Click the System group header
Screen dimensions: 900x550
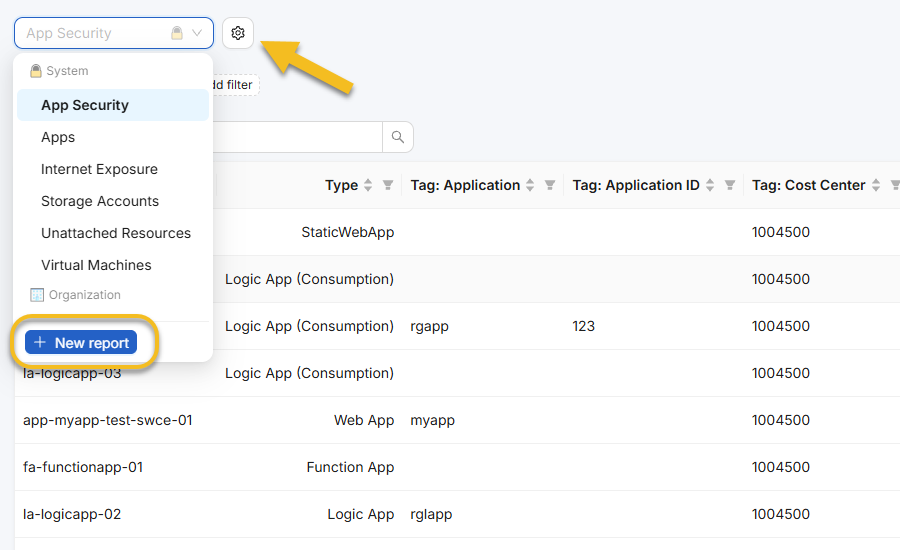pyautogui.click(x=59, y=71)
